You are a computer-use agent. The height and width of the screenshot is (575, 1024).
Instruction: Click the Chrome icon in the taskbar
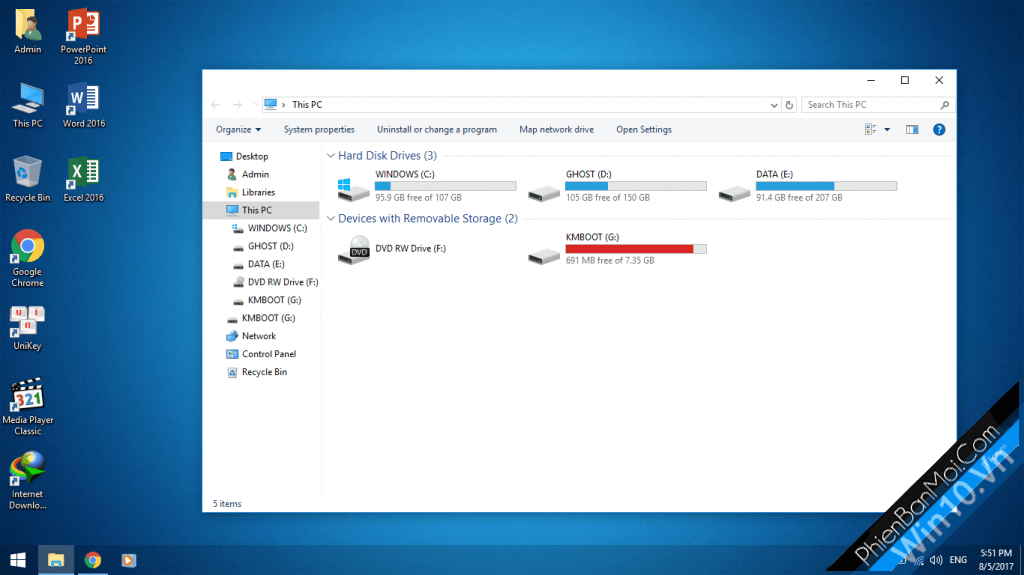tap(93, 560)
